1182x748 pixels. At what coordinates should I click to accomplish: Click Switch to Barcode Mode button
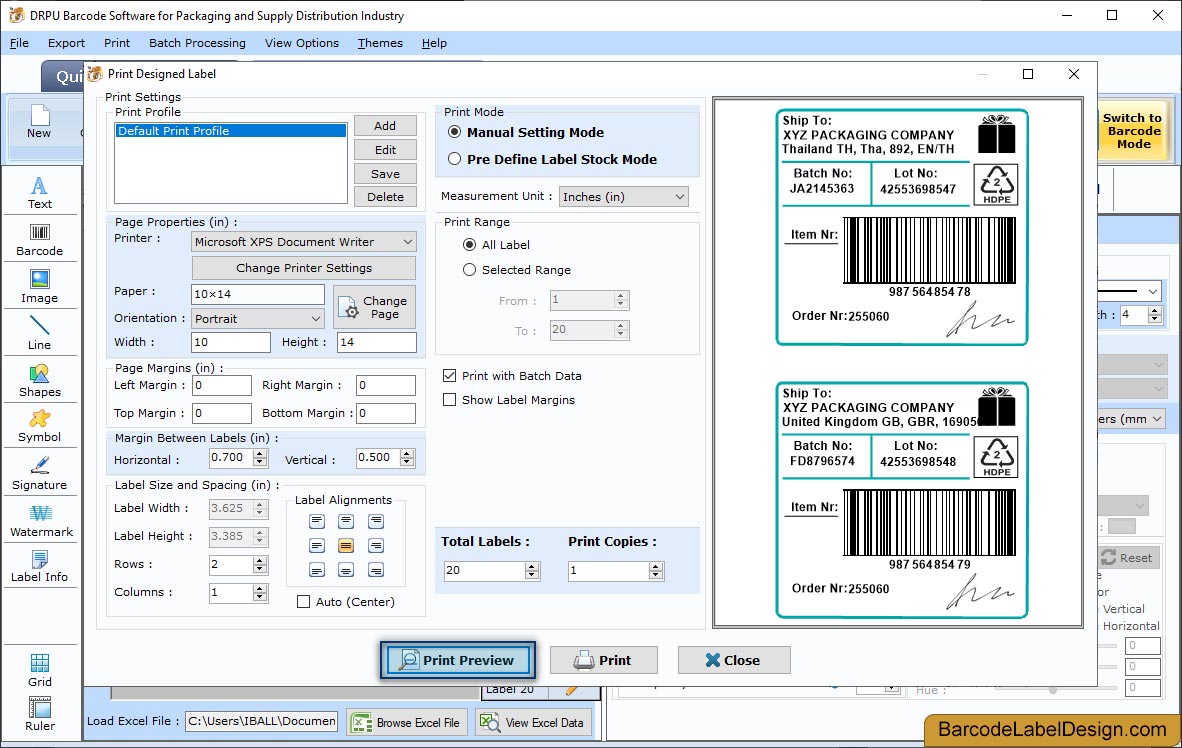(x=1133, y=130)
